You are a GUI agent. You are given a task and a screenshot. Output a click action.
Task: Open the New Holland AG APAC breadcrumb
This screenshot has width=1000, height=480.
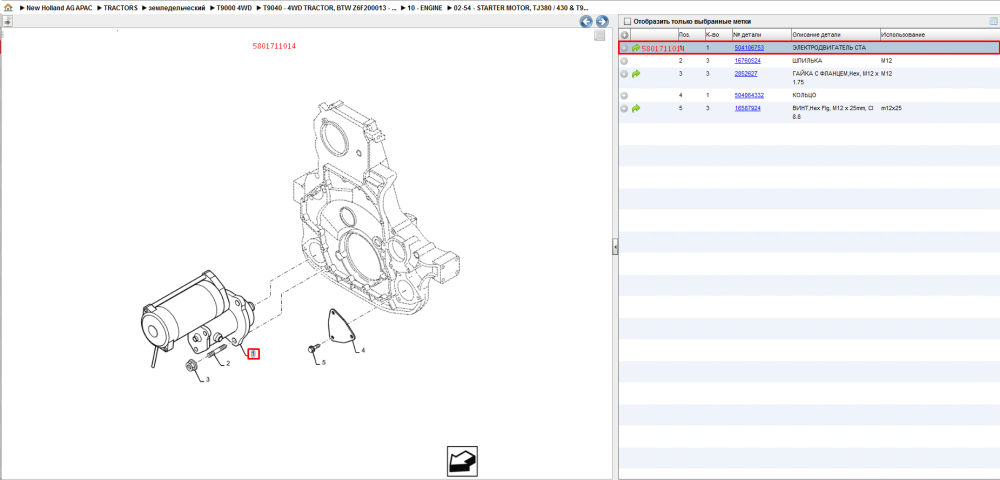tap(59, 8)
